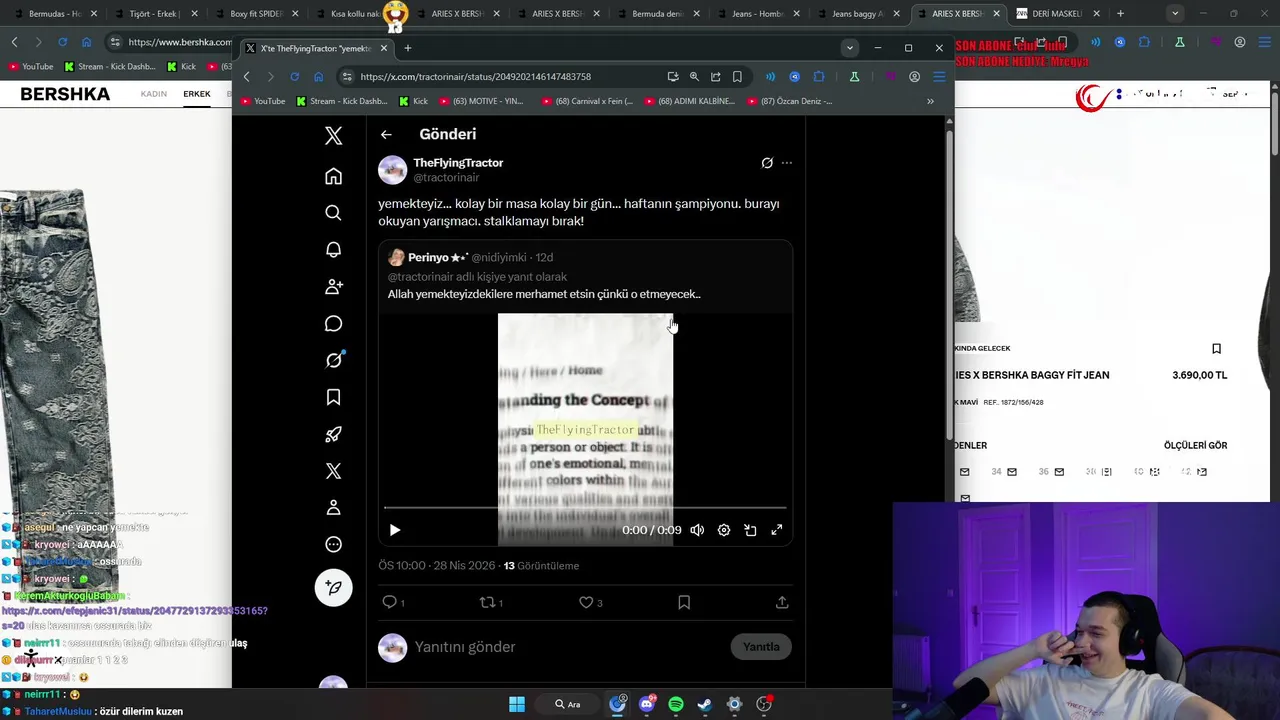Viewport: 1280px width, 720px height.
Task: Play the embedded video
Action: (x=395, y=530)
